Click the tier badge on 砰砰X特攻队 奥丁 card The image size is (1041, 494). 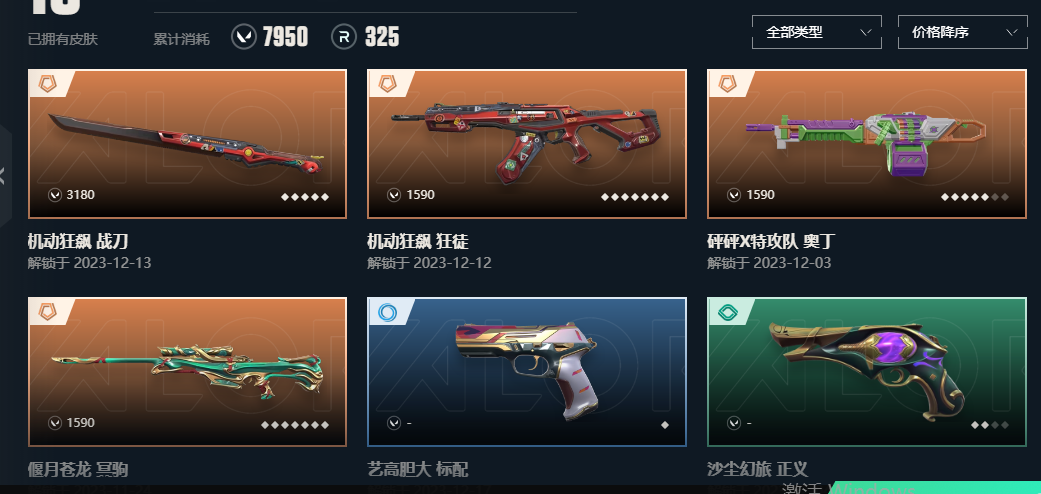728,84
